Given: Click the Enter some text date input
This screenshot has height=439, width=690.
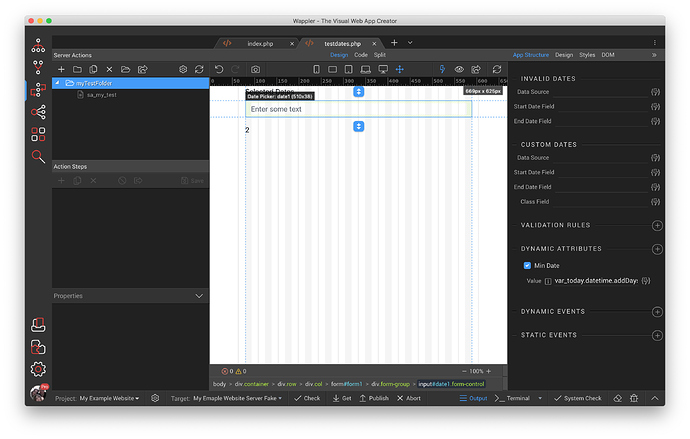Looking at the screenshot, I should tap(358, 109).
